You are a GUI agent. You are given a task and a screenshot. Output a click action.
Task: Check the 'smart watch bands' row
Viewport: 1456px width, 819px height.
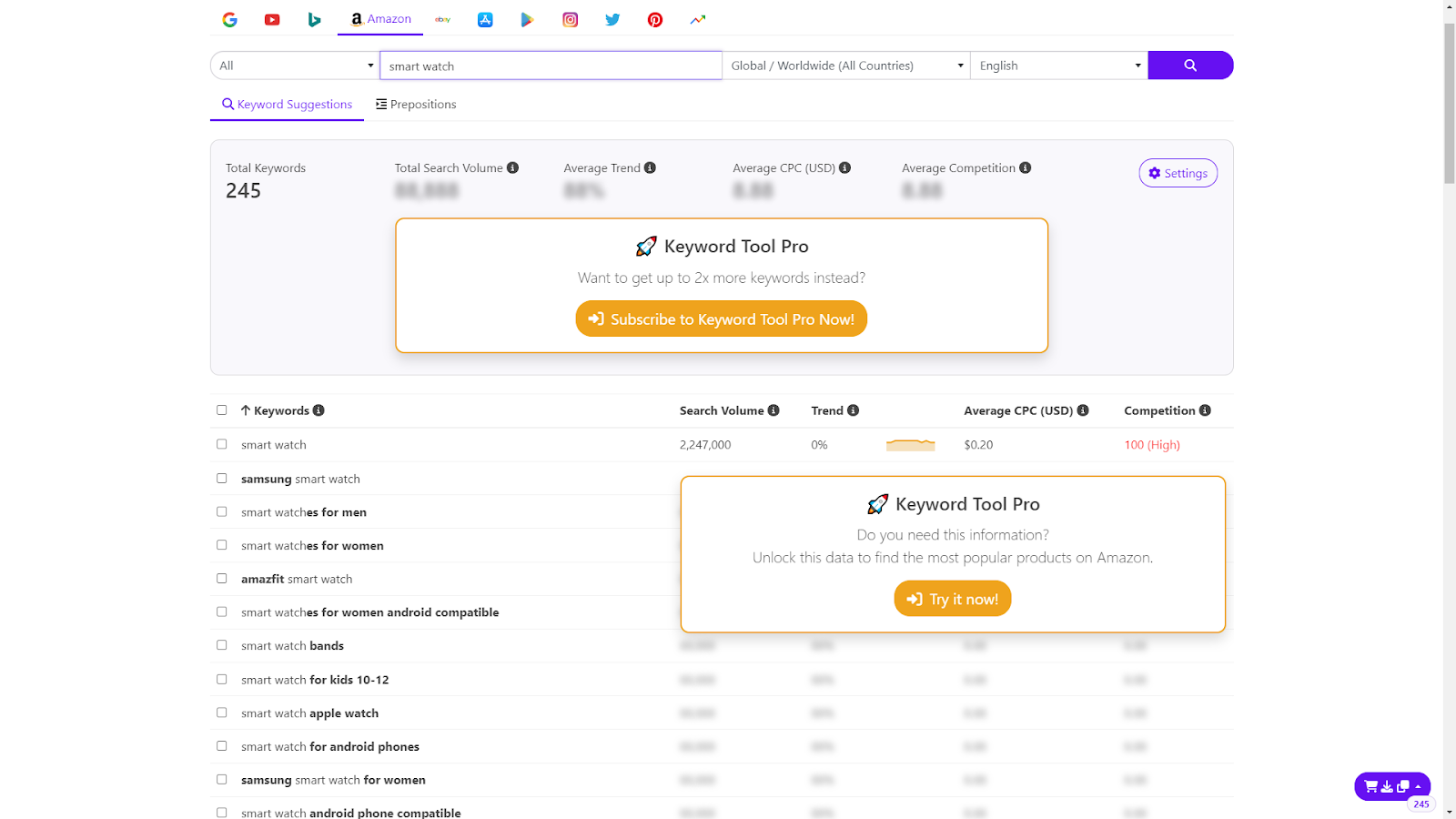tap(221, 645)
